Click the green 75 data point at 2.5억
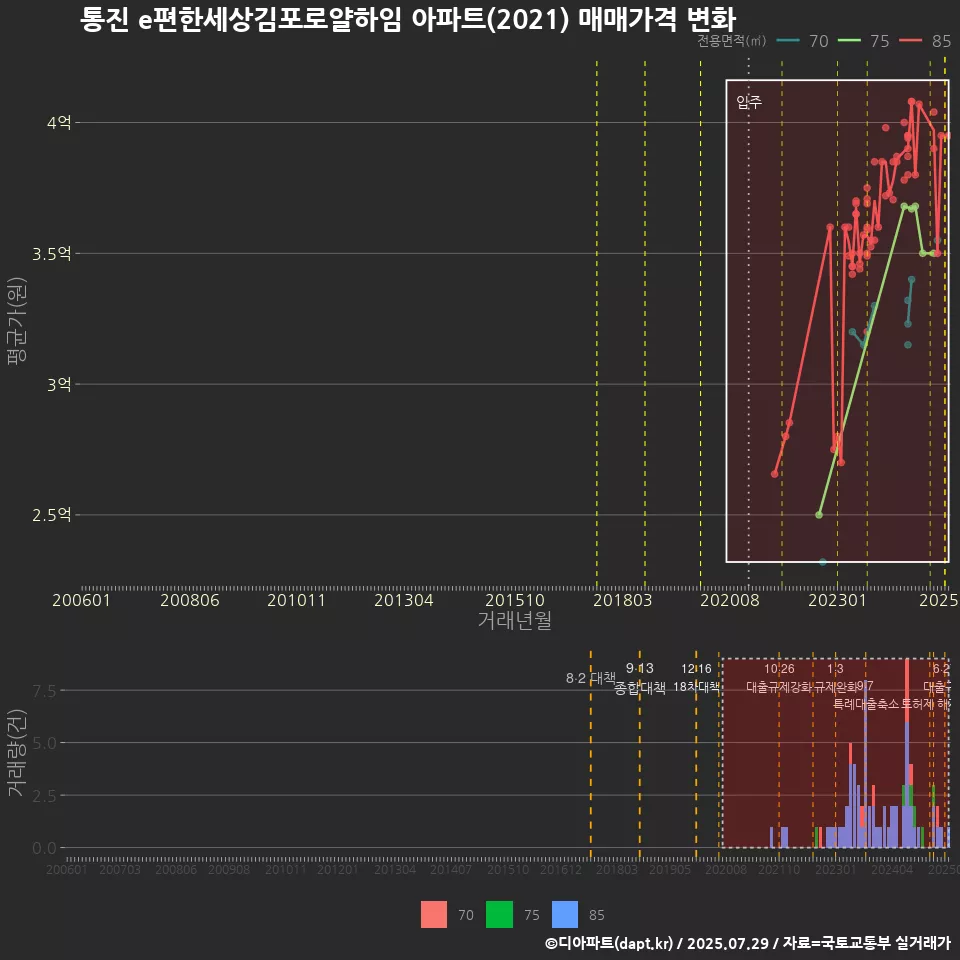 tap(819, 515)
